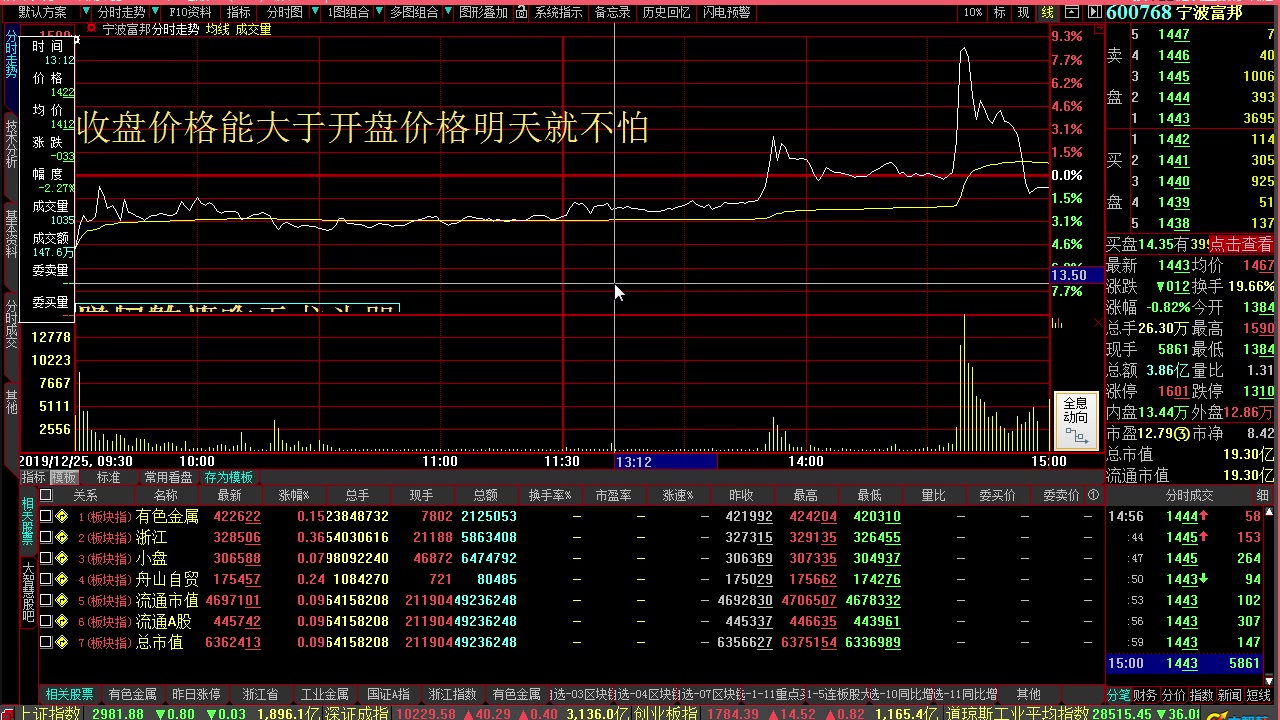Click the red square icon before 宁波富邦分时走势
This screenshot has width=1280, height=720.
click(x=93, y=29)
